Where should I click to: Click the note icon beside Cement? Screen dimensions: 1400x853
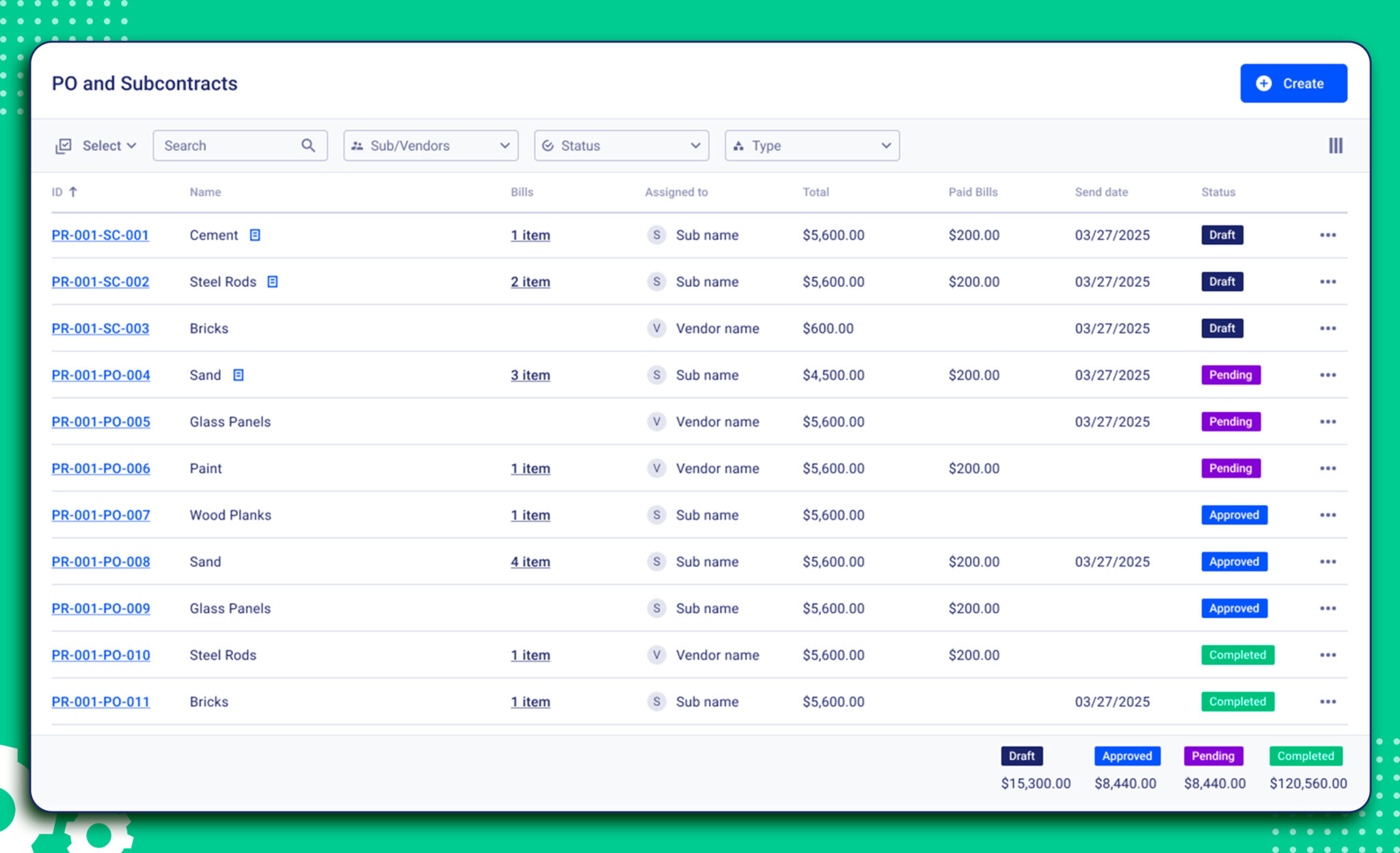tap(255, 235)
